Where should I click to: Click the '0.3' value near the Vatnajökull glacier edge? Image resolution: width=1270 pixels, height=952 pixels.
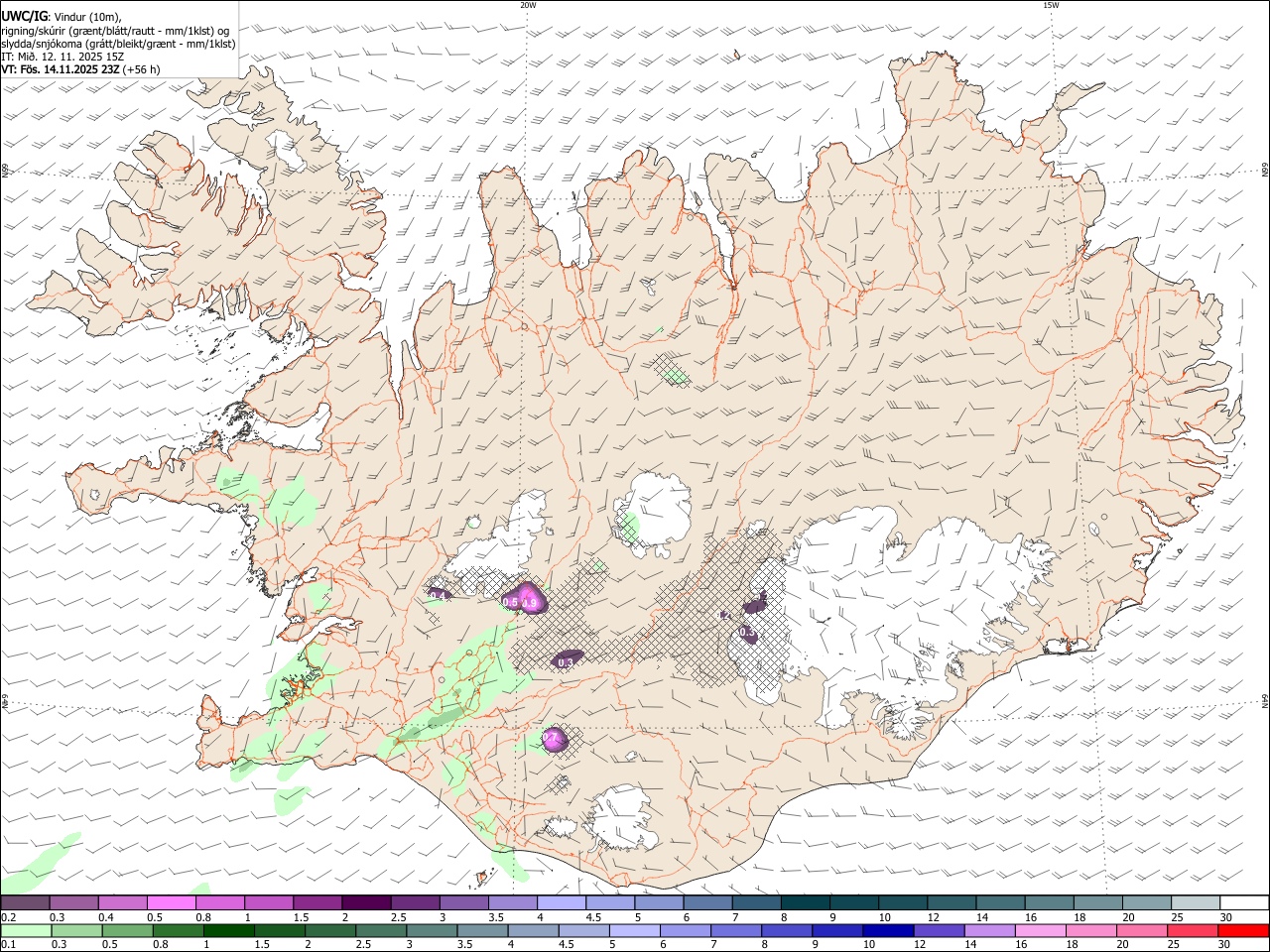(746, 632)
